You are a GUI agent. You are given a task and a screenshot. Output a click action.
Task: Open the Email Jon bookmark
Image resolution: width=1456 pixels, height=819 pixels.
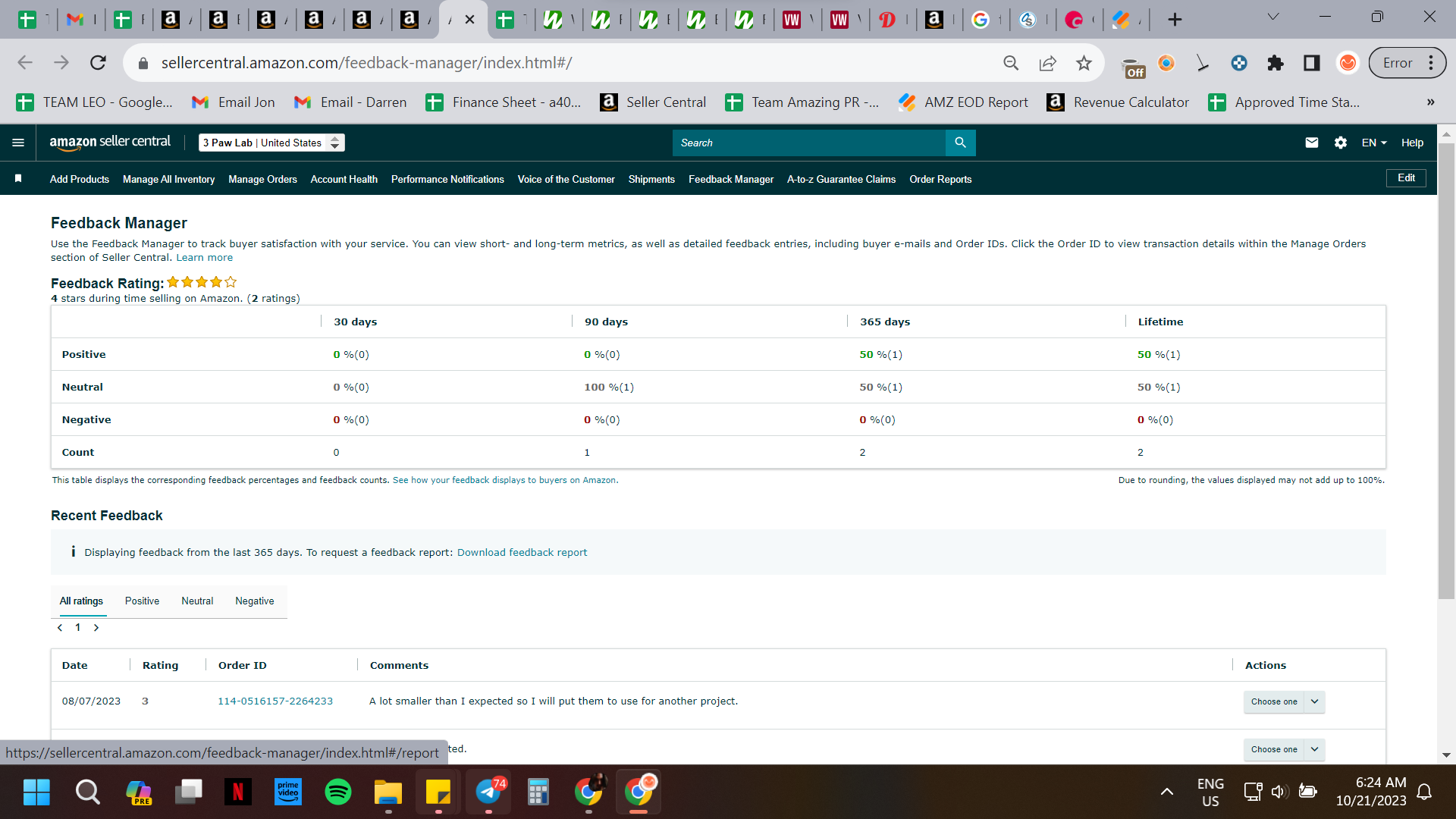pos(234,102)
